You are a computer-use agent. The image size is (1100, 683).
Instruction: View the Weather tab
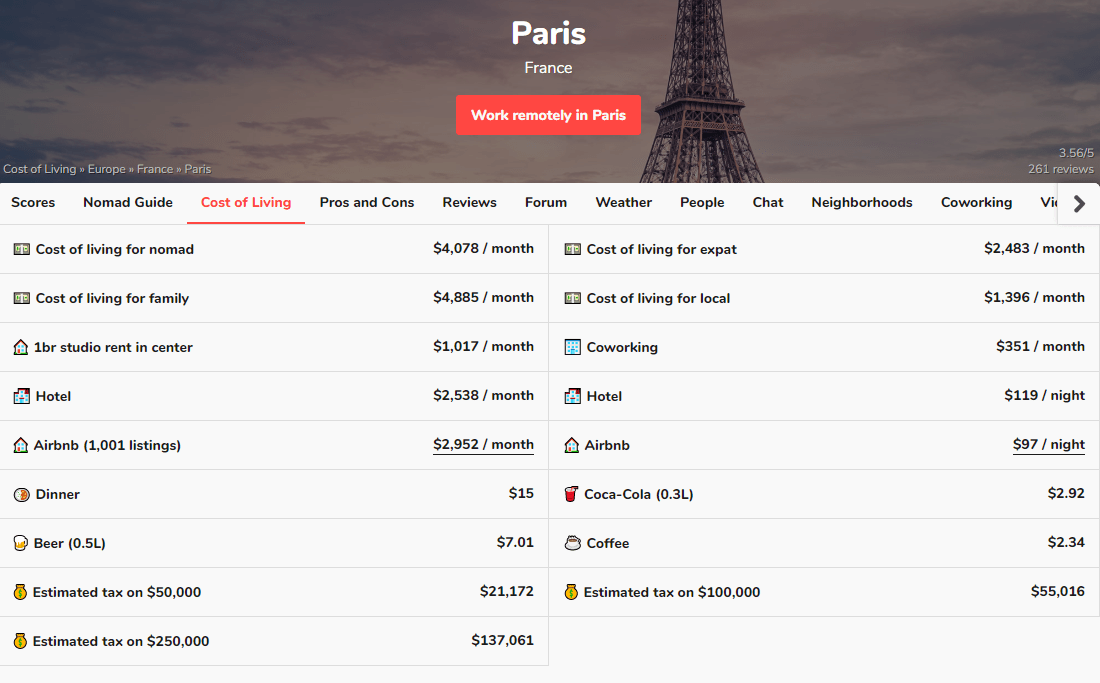coord(624,203)
